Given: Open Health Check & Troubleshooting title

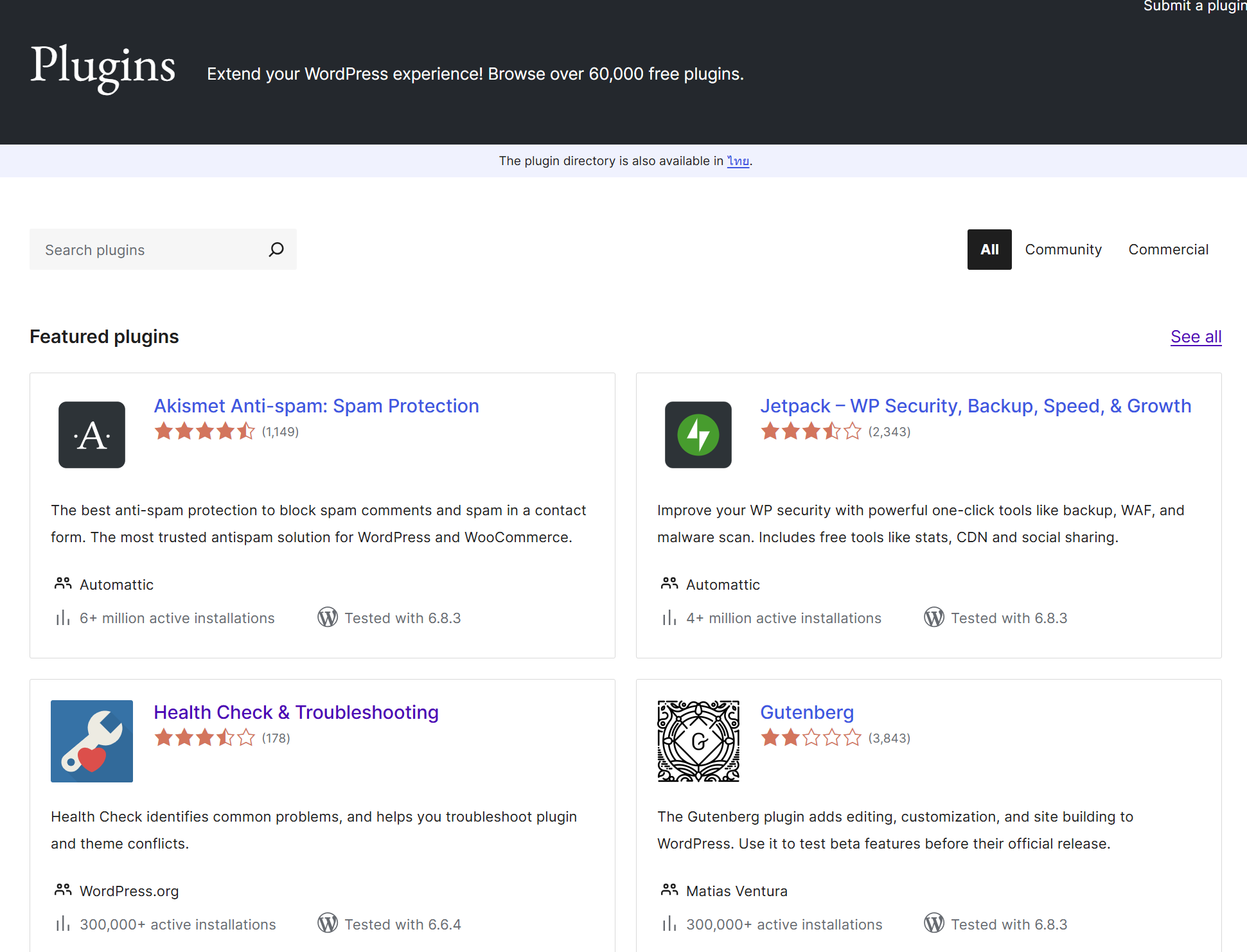Looking at the screenshot, I should pyautogui.click(x=296, y=712).
